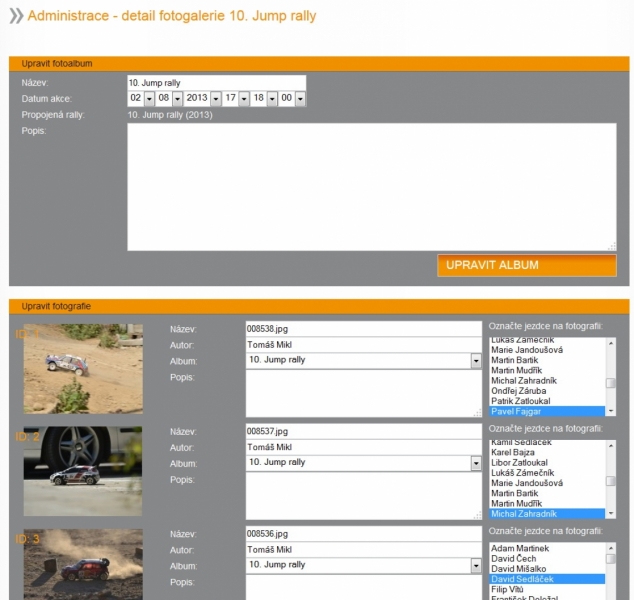Viewport: 634px width, 600px height.
Task: Open the year dropdown showing 2013
Action: (x=203, y=98)
